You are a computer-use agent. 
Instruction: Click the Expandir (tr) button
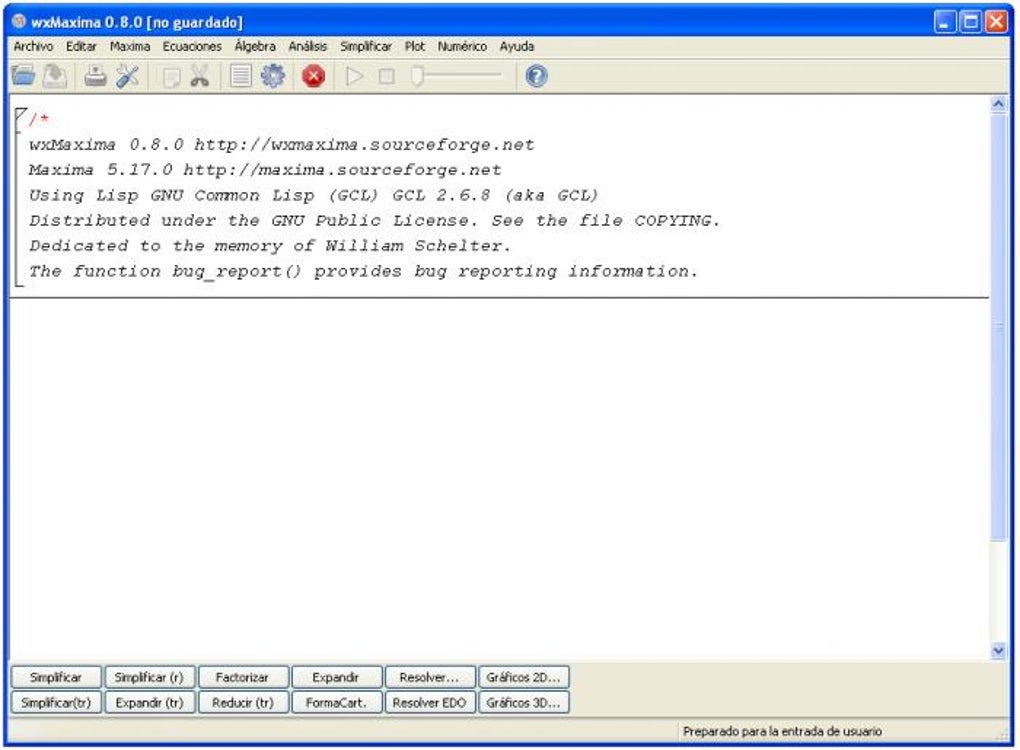pos(149,703)
